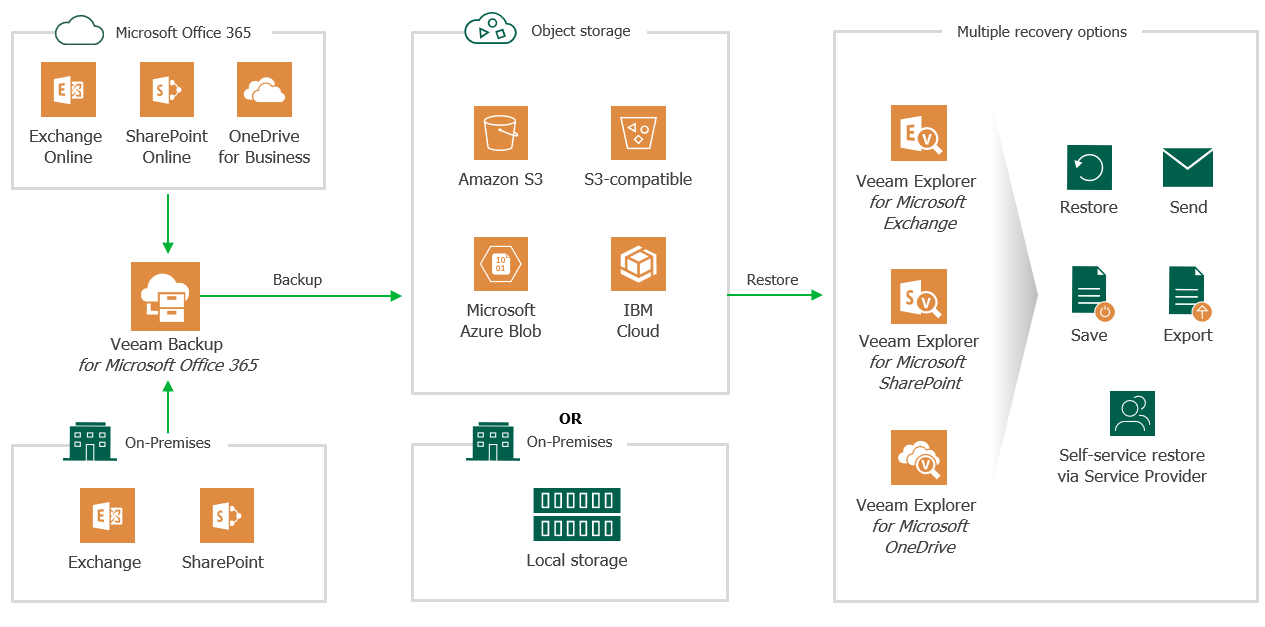Image resolution: width=1265 pixels, height=627 pixels.
Task: Click the Exchange Online icon
Action: click(68, 90)
